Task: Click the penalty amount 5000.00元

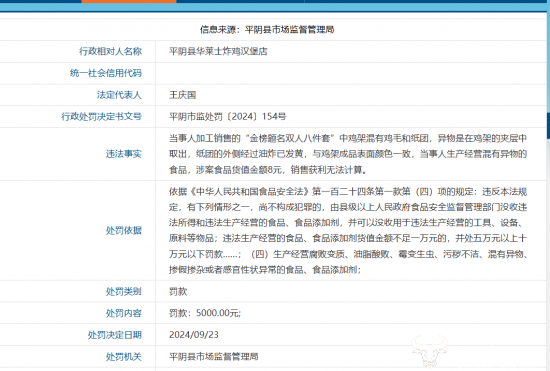Action: click(218, 313)
